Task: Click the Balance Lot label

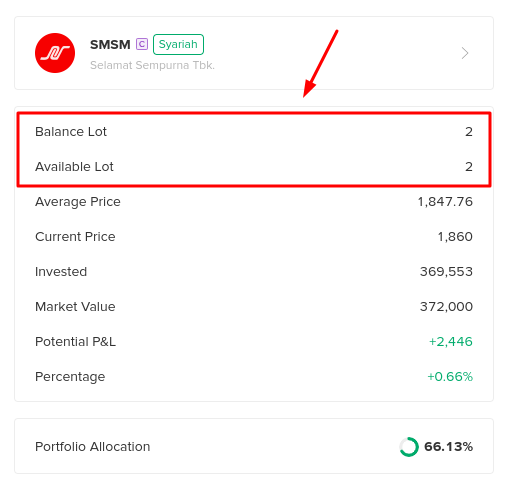Action: click(x=71, y=132)
